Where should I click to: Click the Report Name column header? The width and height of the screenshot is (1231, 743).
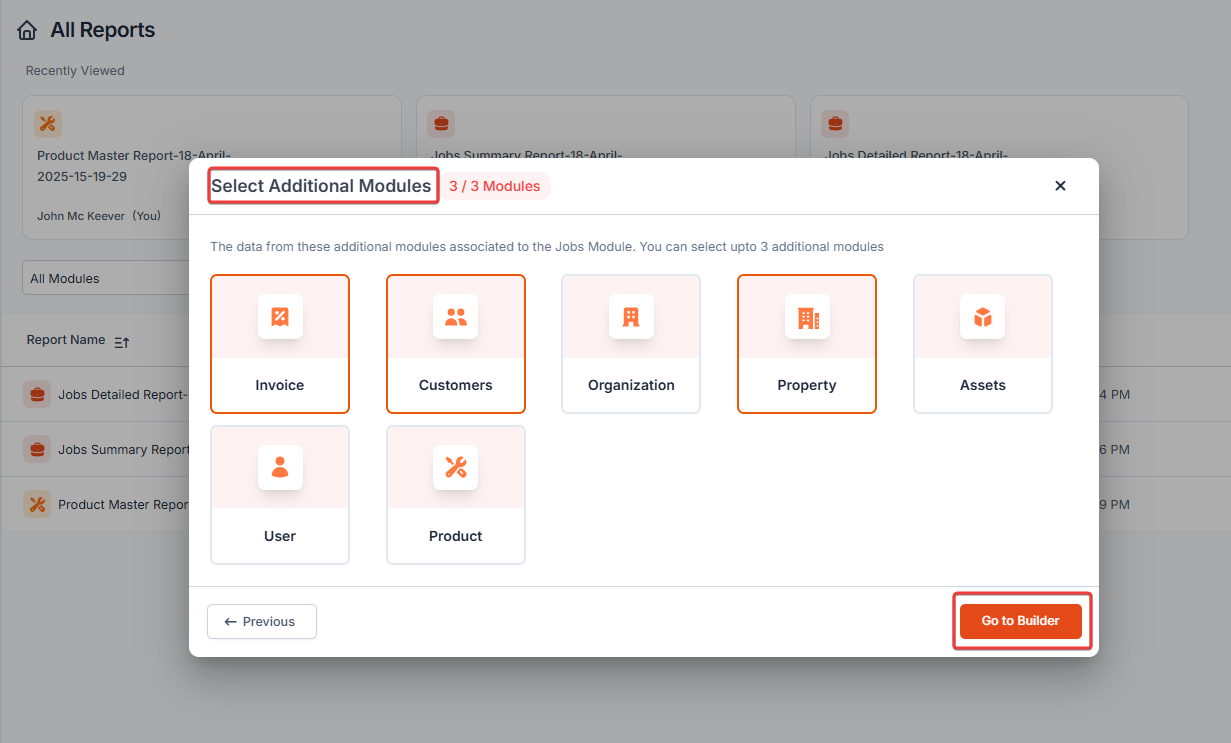(x=66, y=340)
